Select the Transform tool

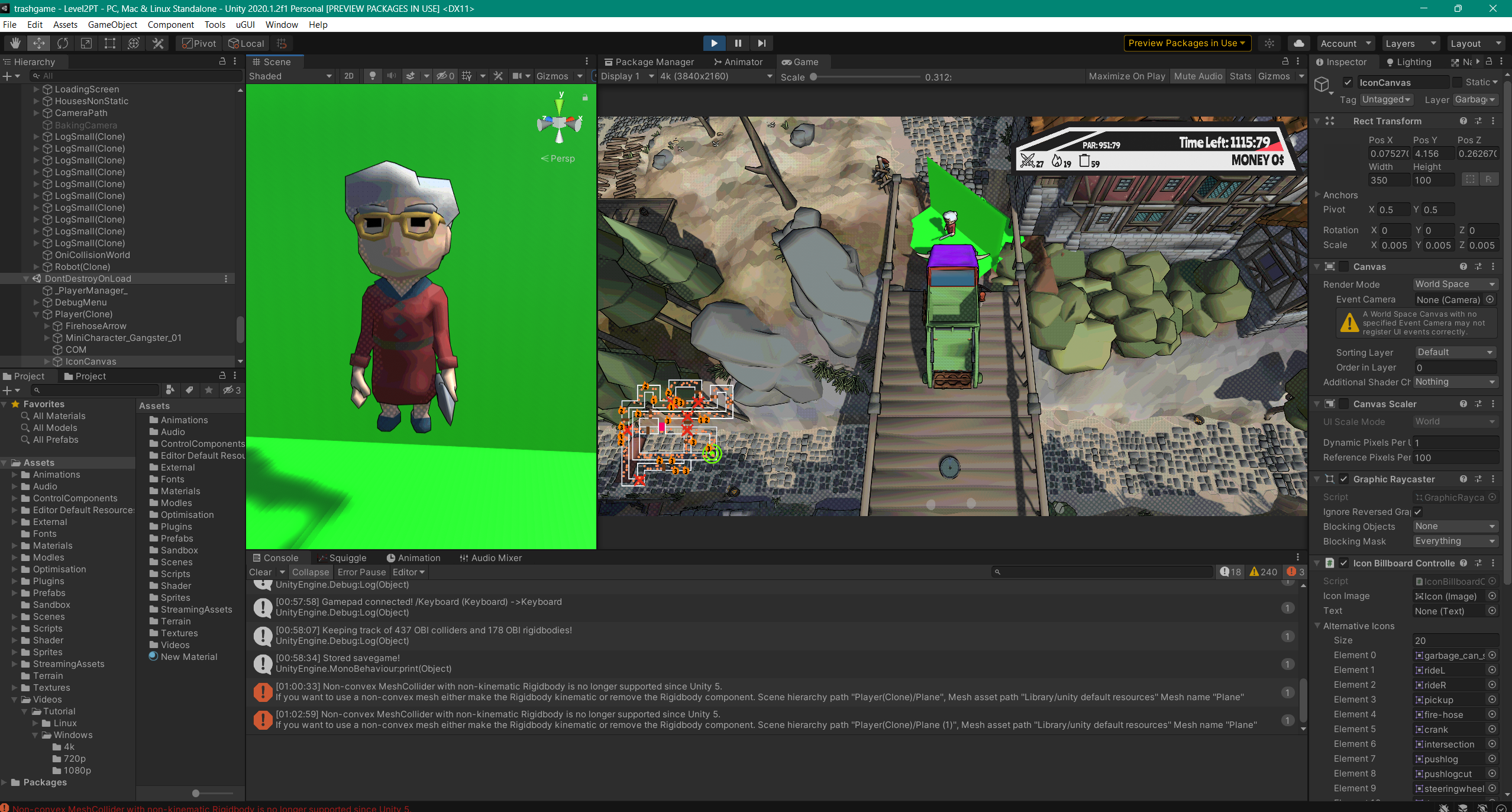(134, 43)
